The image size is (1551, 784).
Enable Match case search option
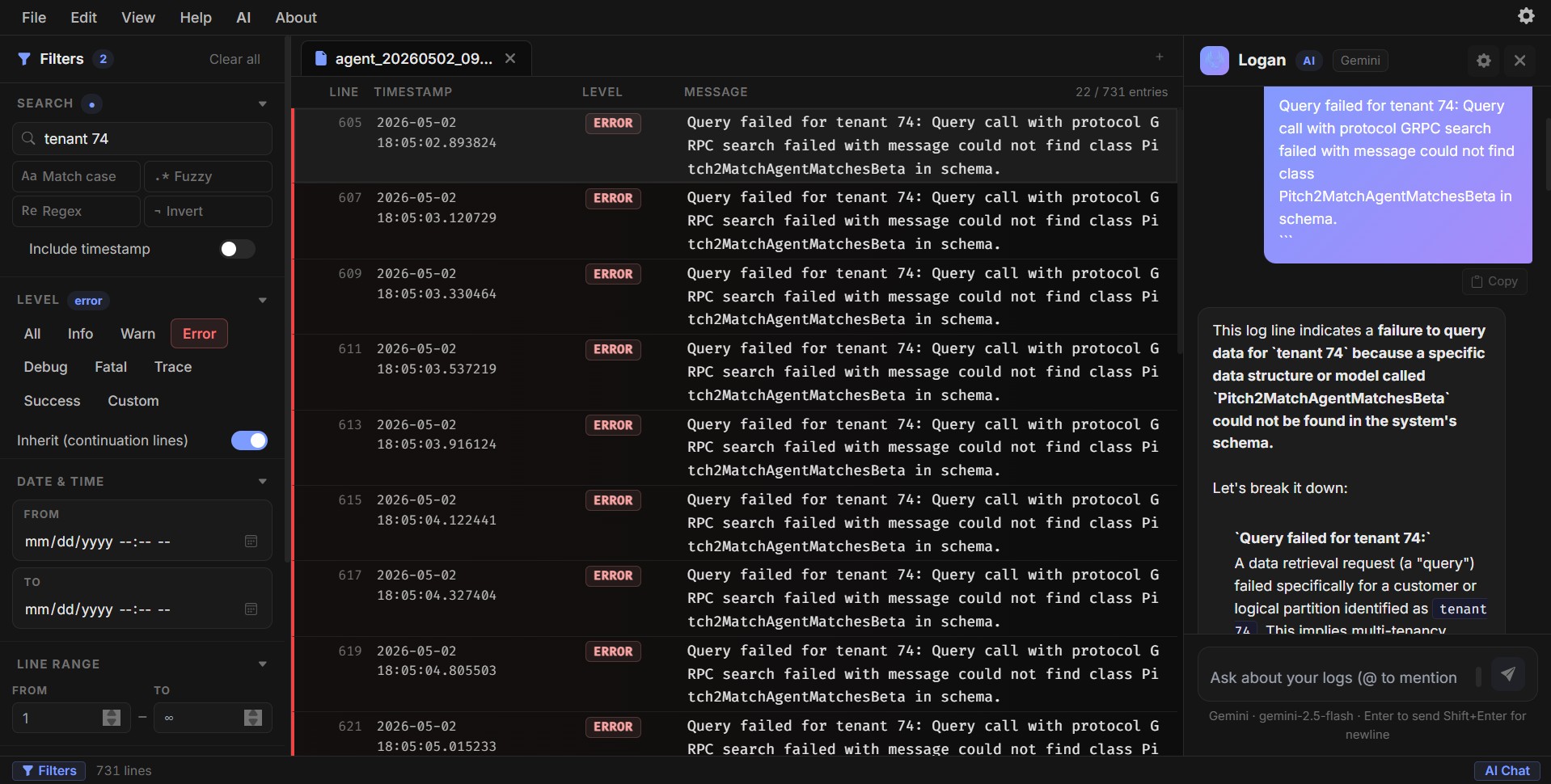click(x=76, y=176)
